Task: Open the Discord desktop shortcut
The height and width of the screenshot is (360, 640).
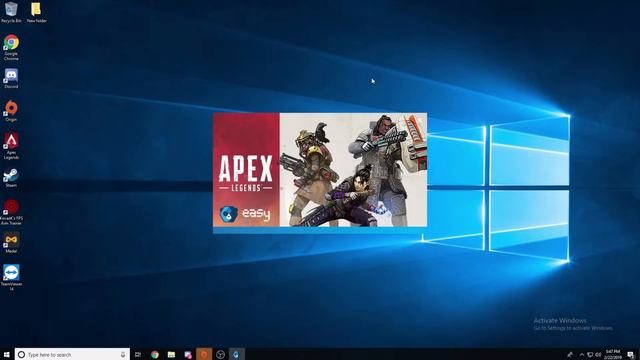Action: (x=11, y=78)
